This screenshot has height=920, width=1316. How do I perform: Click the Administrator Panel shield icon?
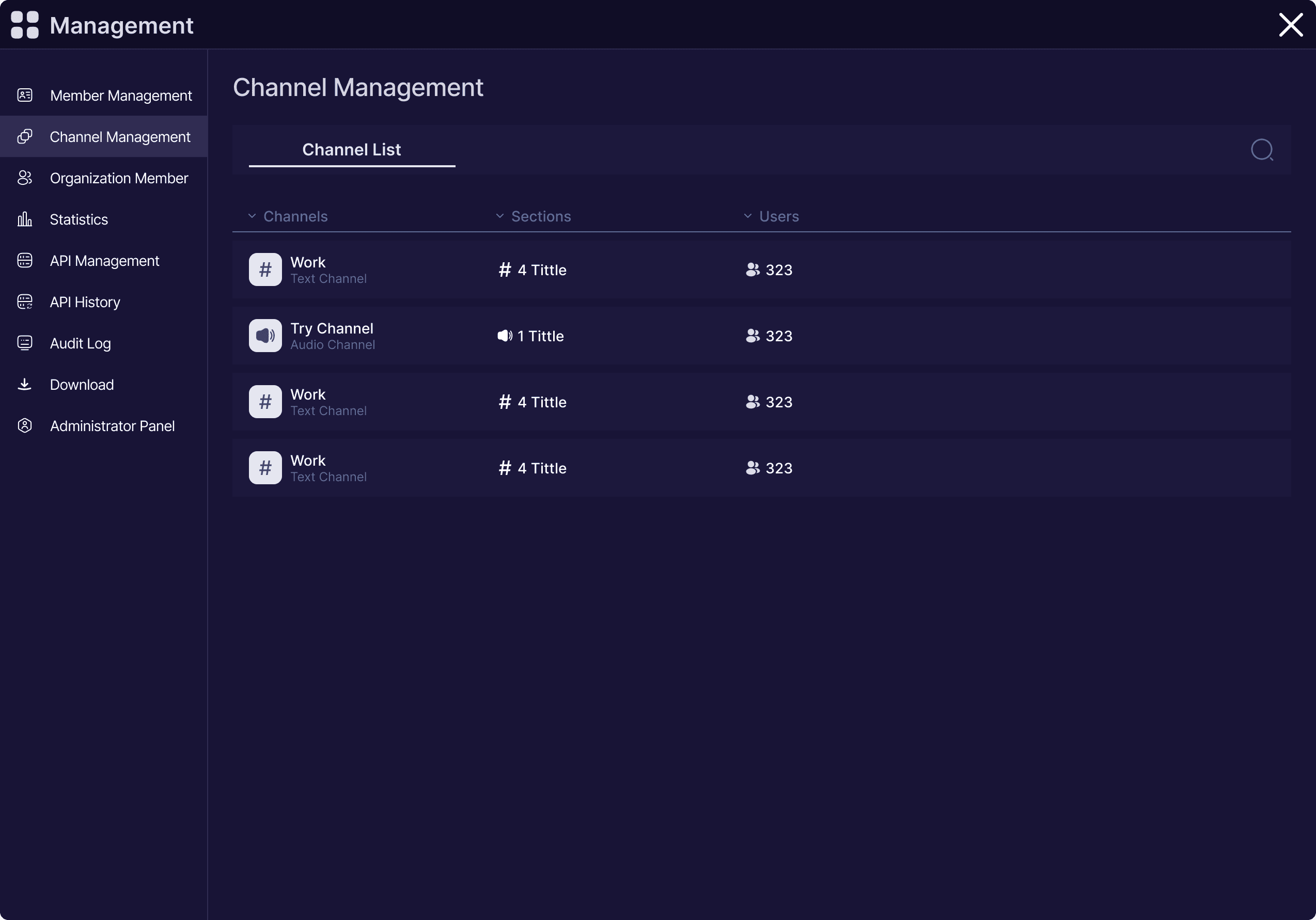[25, 425]
